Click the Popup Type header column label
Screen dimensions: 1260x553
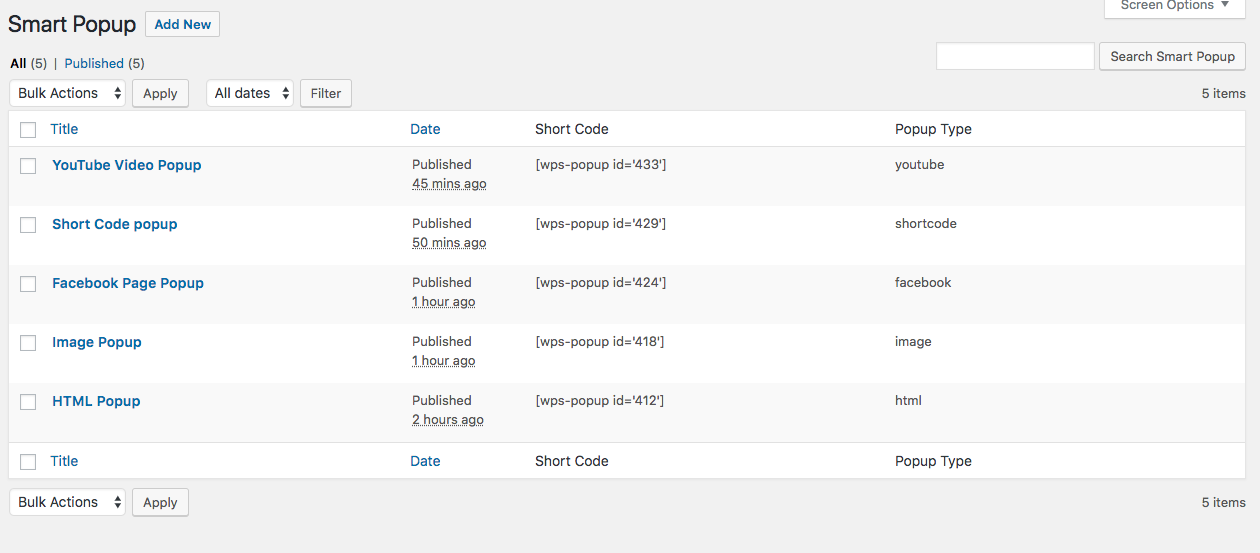click(x=933, y=129)
